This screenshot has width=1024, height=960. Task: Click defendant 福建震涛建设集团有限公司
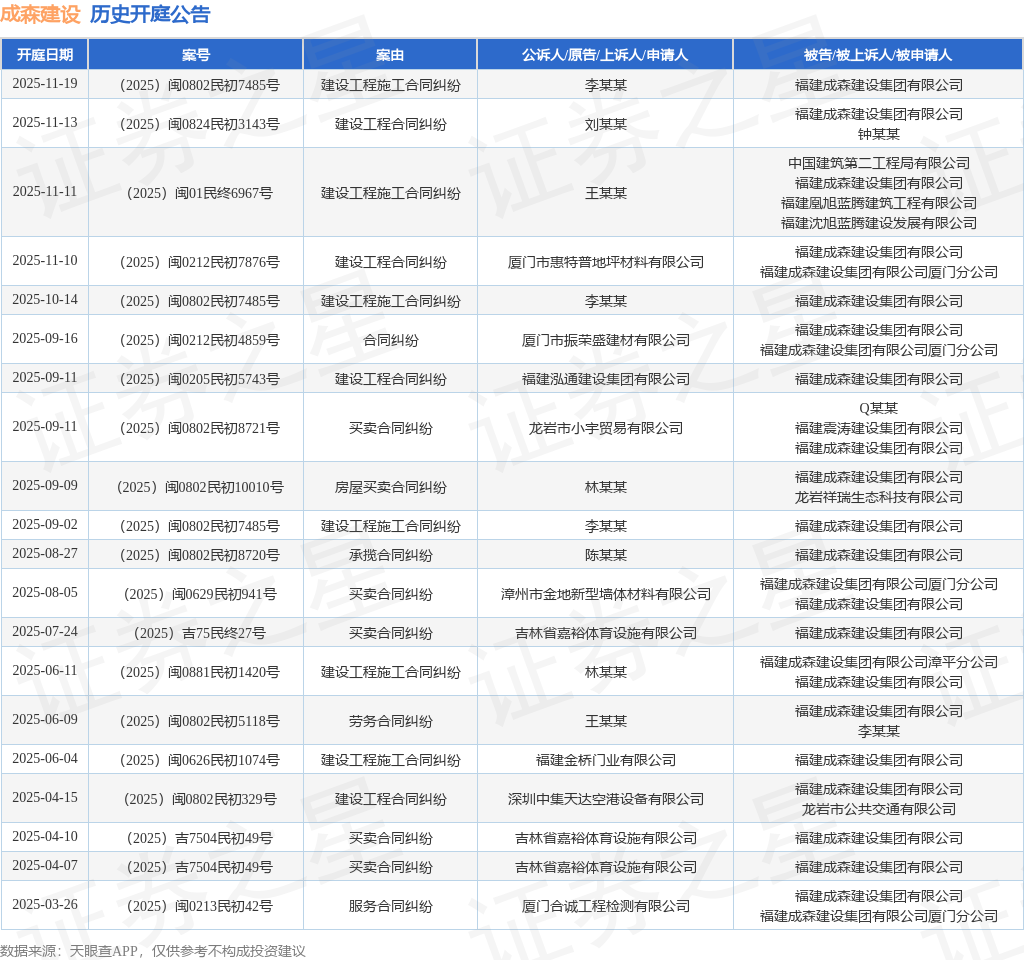coord(878,428)
